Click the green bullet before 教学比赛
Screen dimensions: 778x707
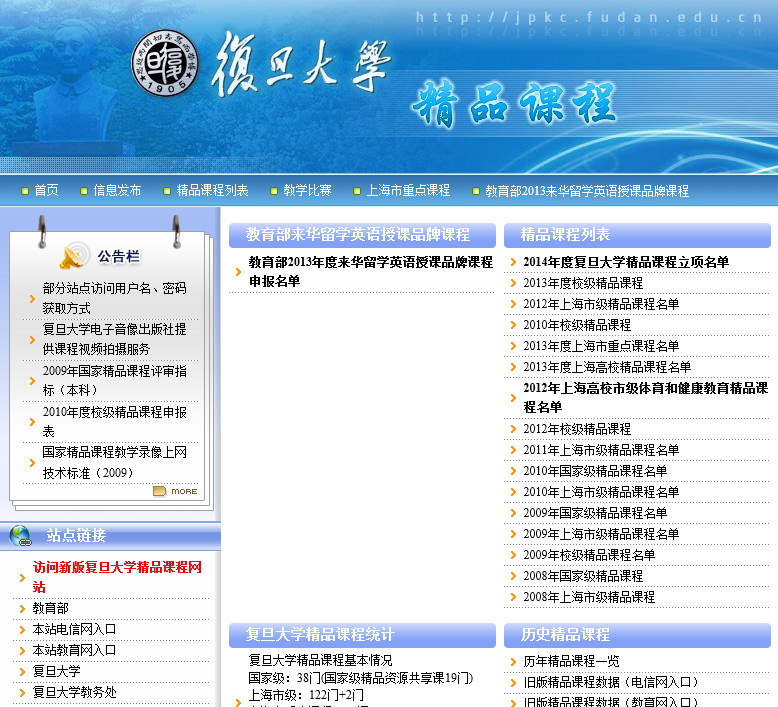(x=273, y=191)
